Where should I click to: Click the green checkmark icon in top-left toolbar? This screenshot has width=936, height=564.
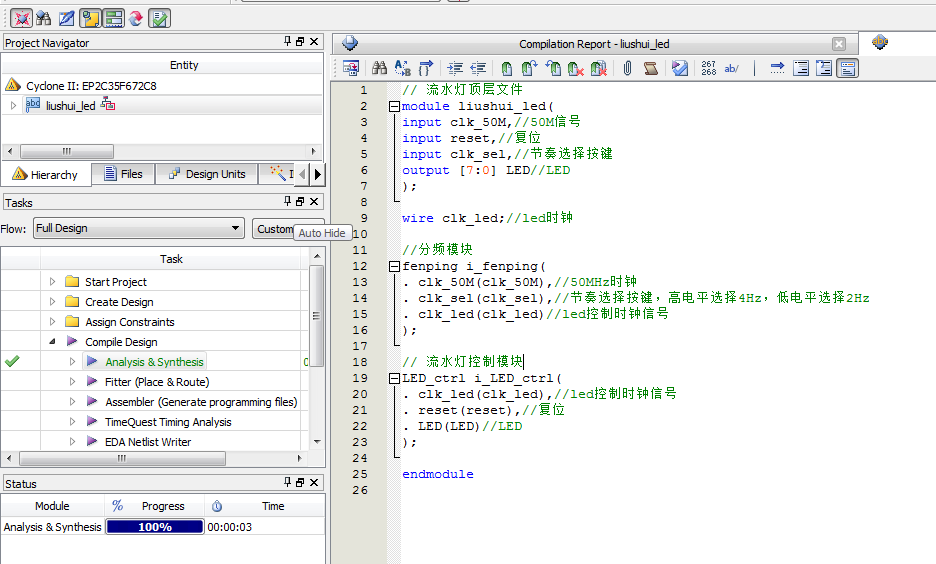click(x=159, y=18)
